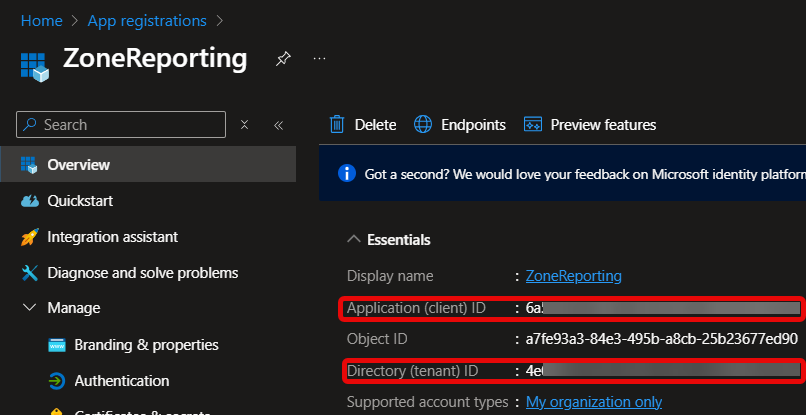Click the Authentication arrow icon
Screen dimensions: 806x415
point(57,381)
